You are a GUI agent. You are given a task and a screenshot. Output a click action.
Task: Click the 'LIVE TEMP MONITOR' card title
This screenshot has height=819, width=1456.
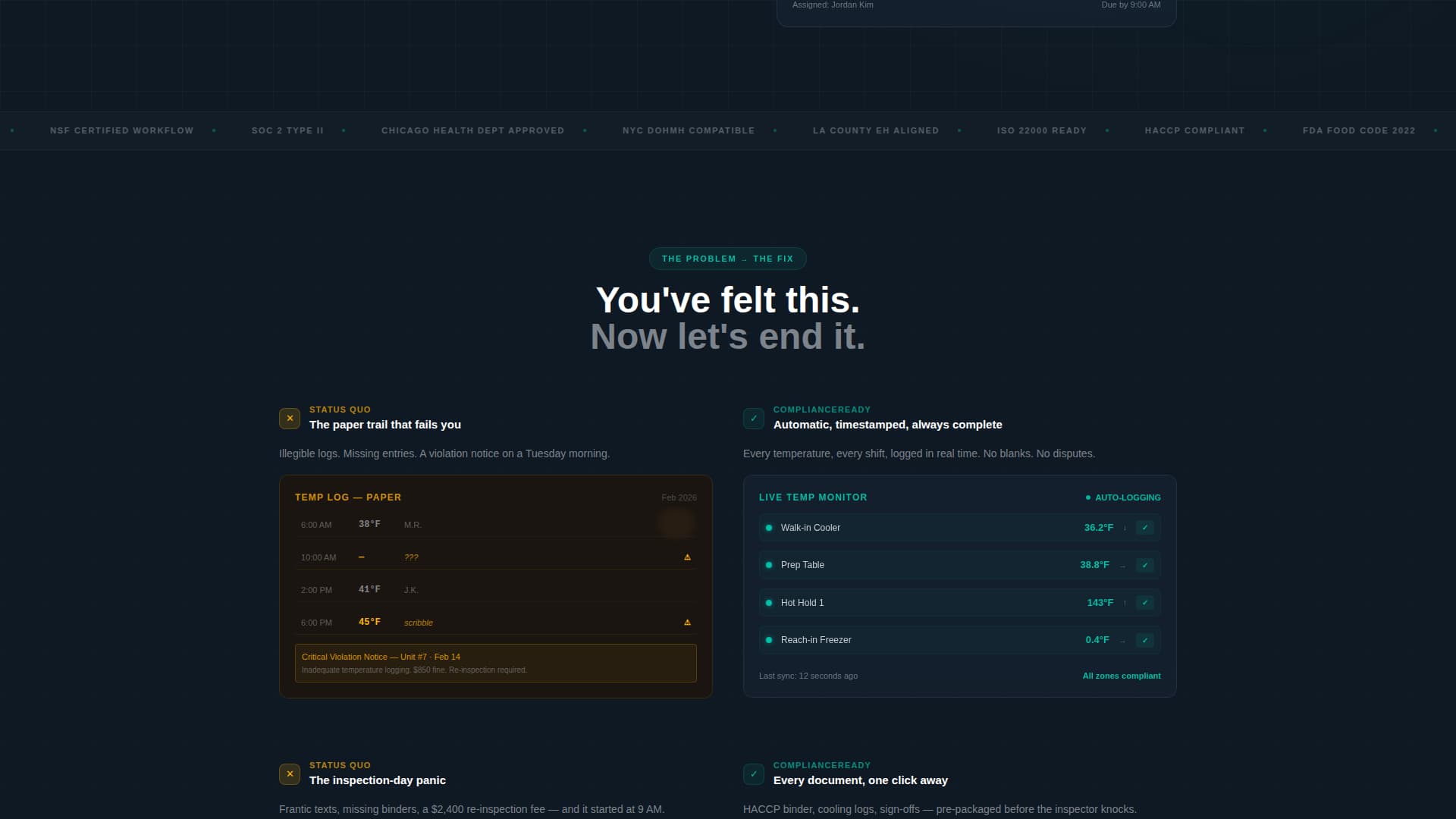click(813, 497)
